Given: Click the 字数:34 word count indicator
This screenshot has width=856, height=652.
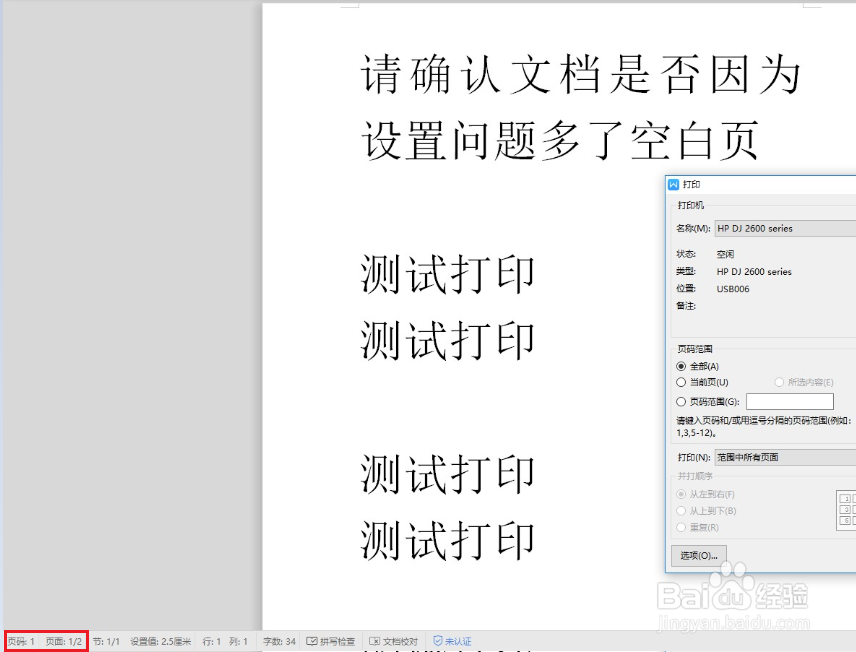Looking at the screenshot, I should (x=277, y=641).
